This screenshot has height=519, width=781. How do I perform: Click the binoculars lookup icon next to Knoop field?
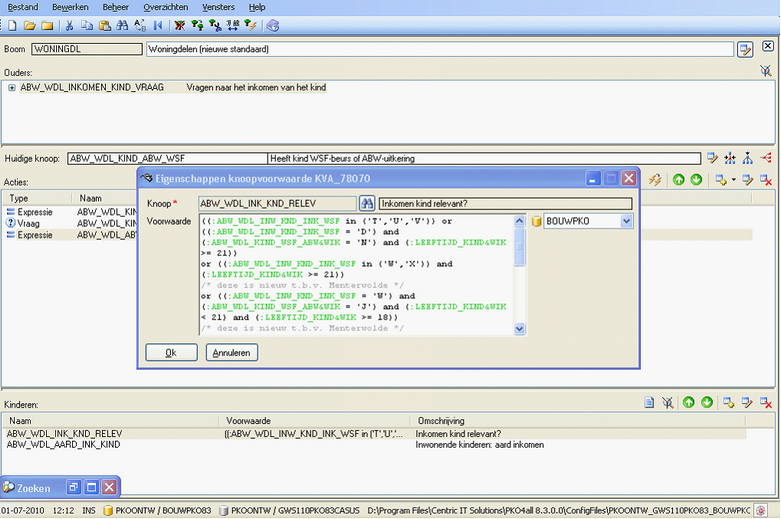coord(367,203)
